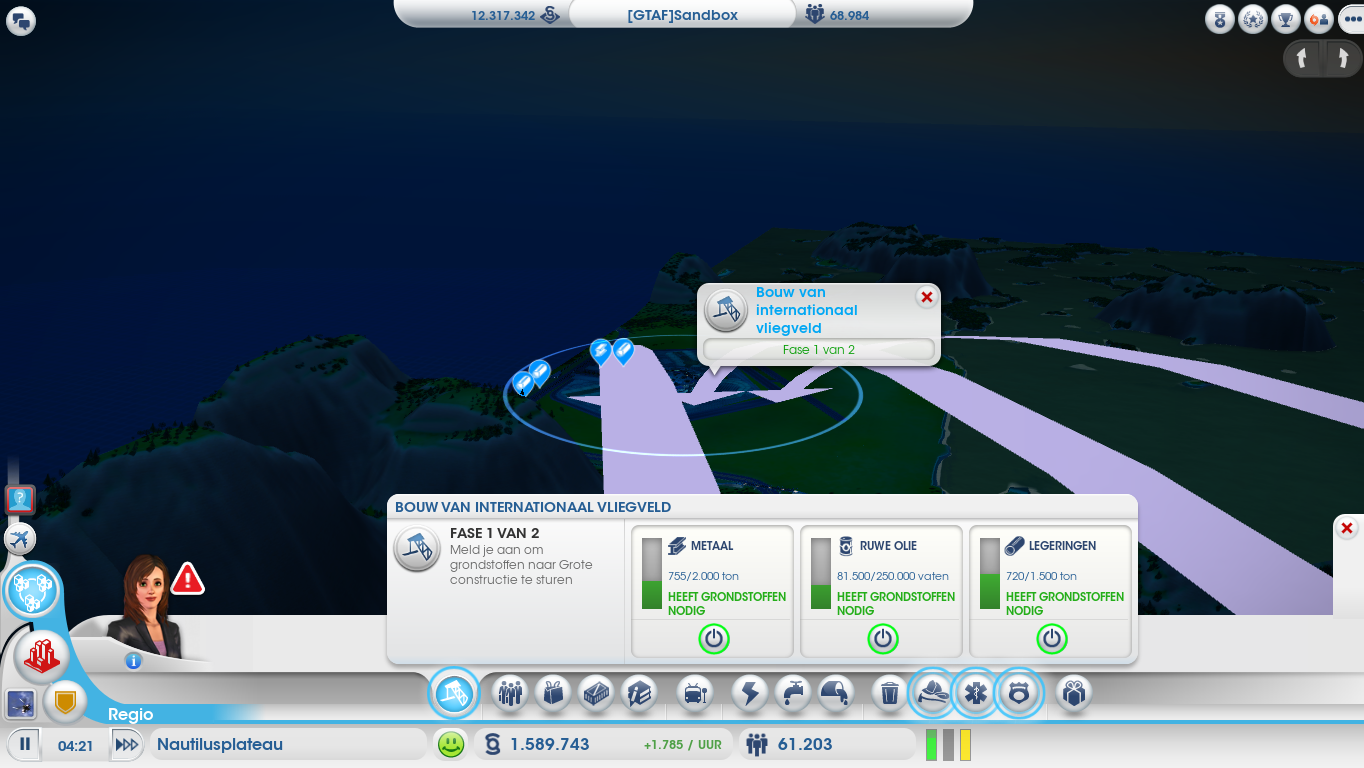1364x768 pixels.
Task: Toggle Metaal resource shipment power button
Action: [713, 638]
